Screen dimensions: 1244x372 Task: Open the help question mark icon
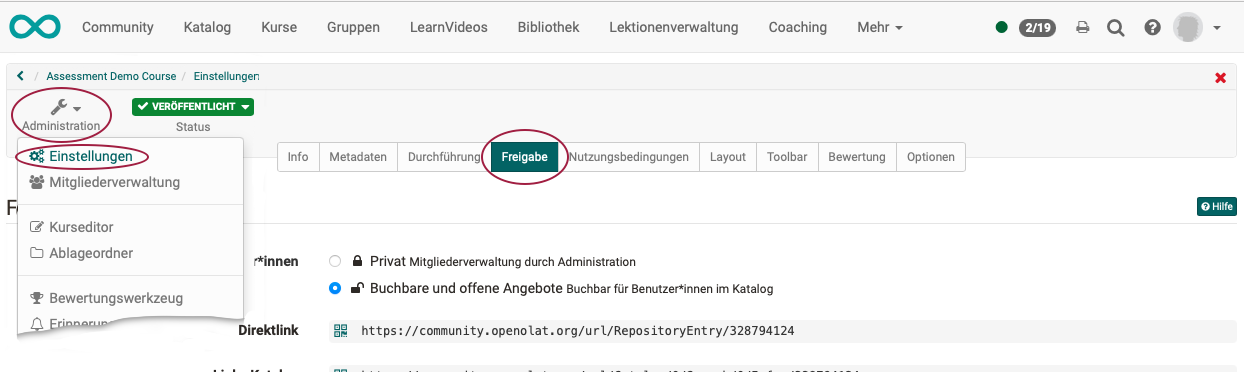[x=1152, y=28]
